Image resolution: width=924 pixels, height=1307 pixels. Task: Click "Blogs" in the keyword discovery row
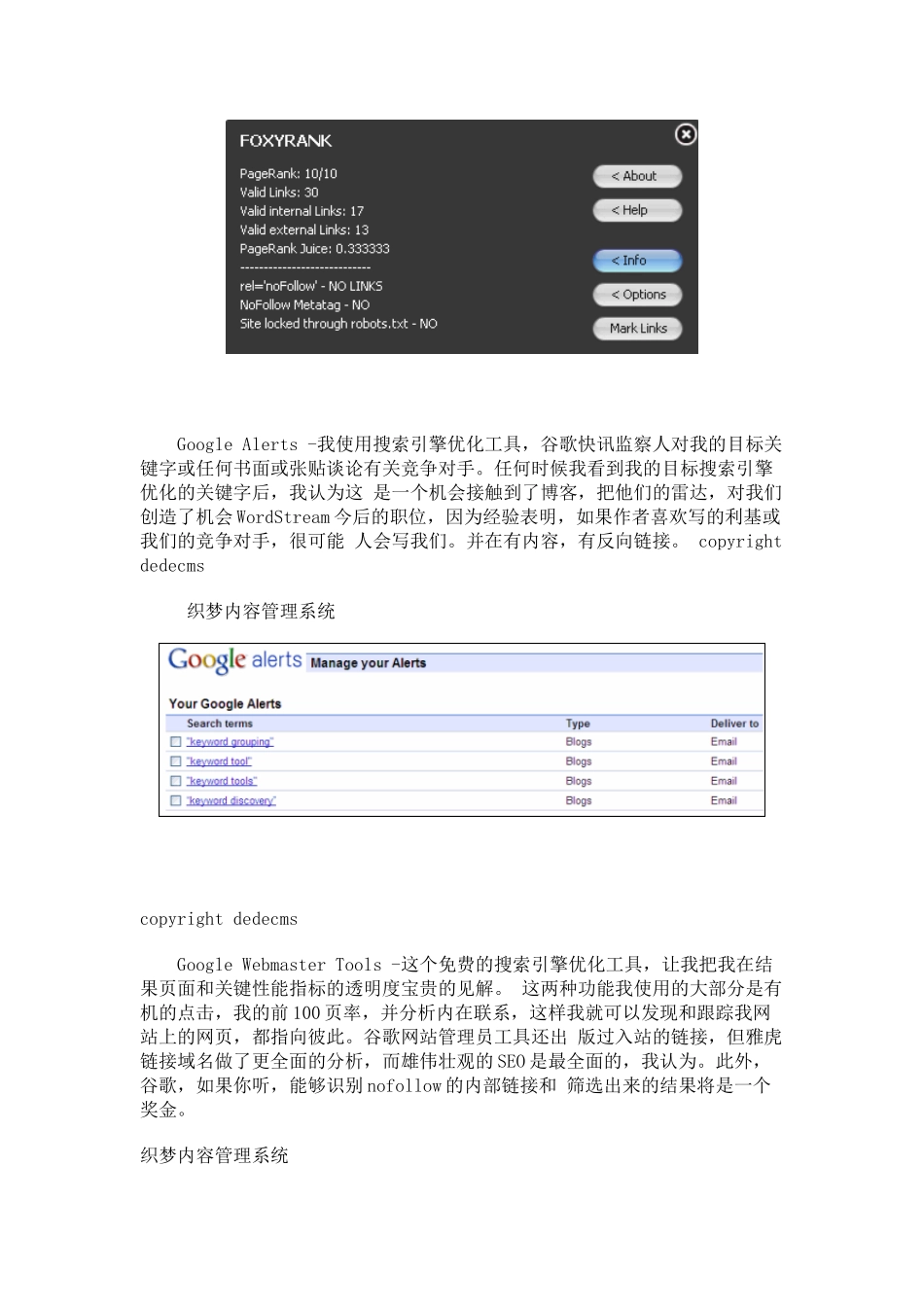579,800
